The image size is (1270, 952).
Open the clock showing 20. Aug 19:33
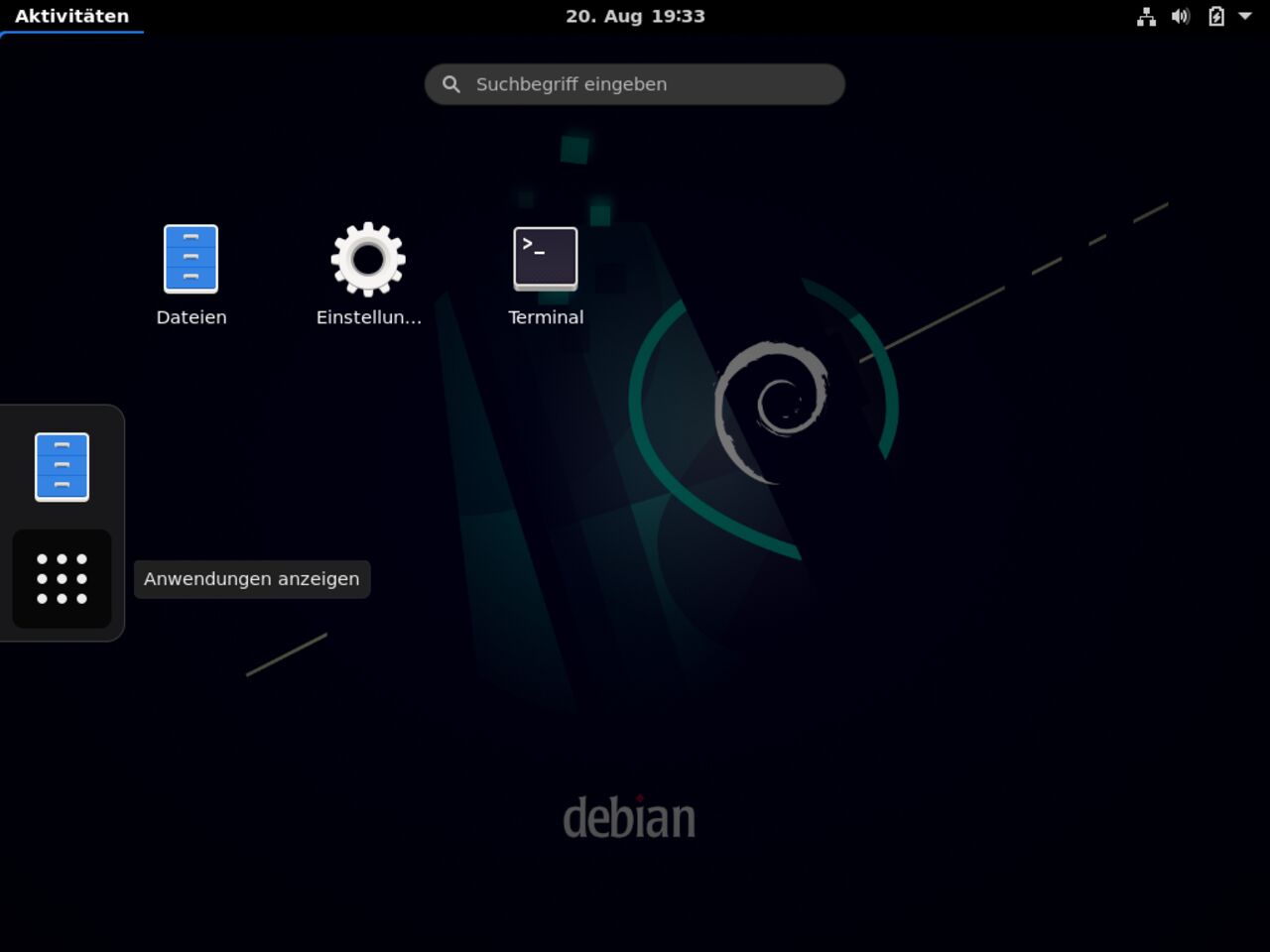(x=635, y=16)
